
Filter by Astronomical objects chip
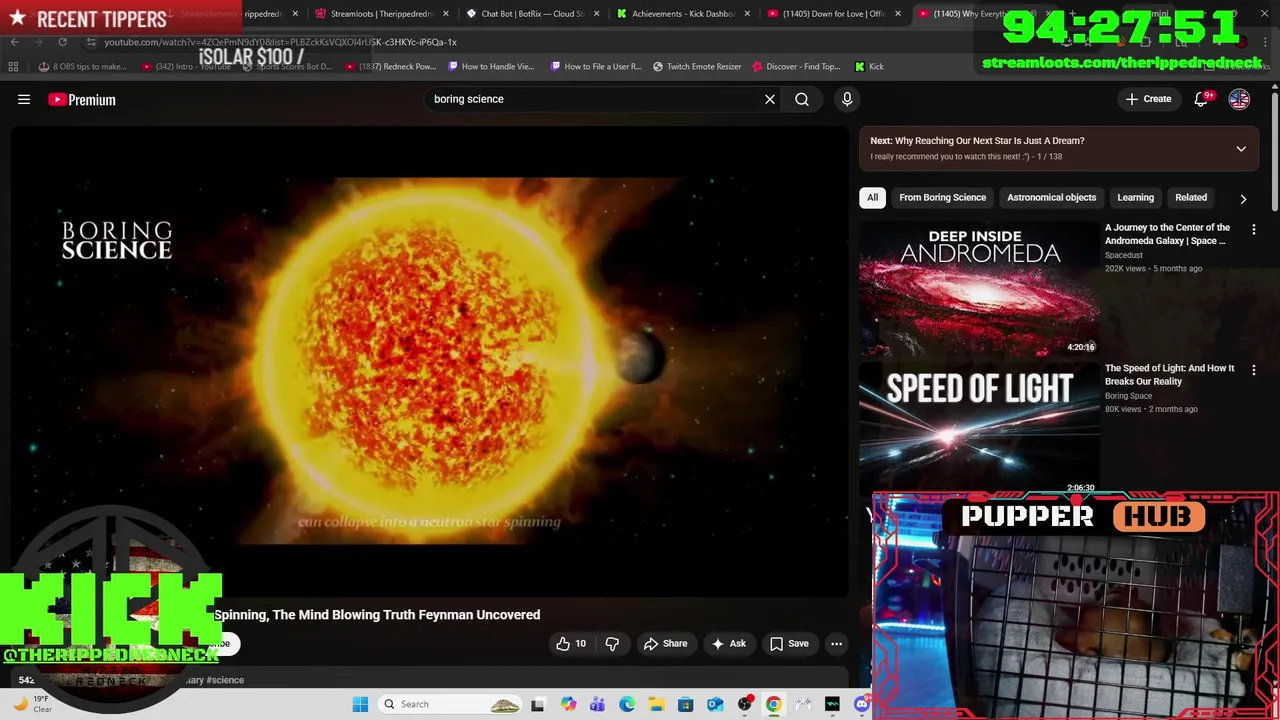1051,197
